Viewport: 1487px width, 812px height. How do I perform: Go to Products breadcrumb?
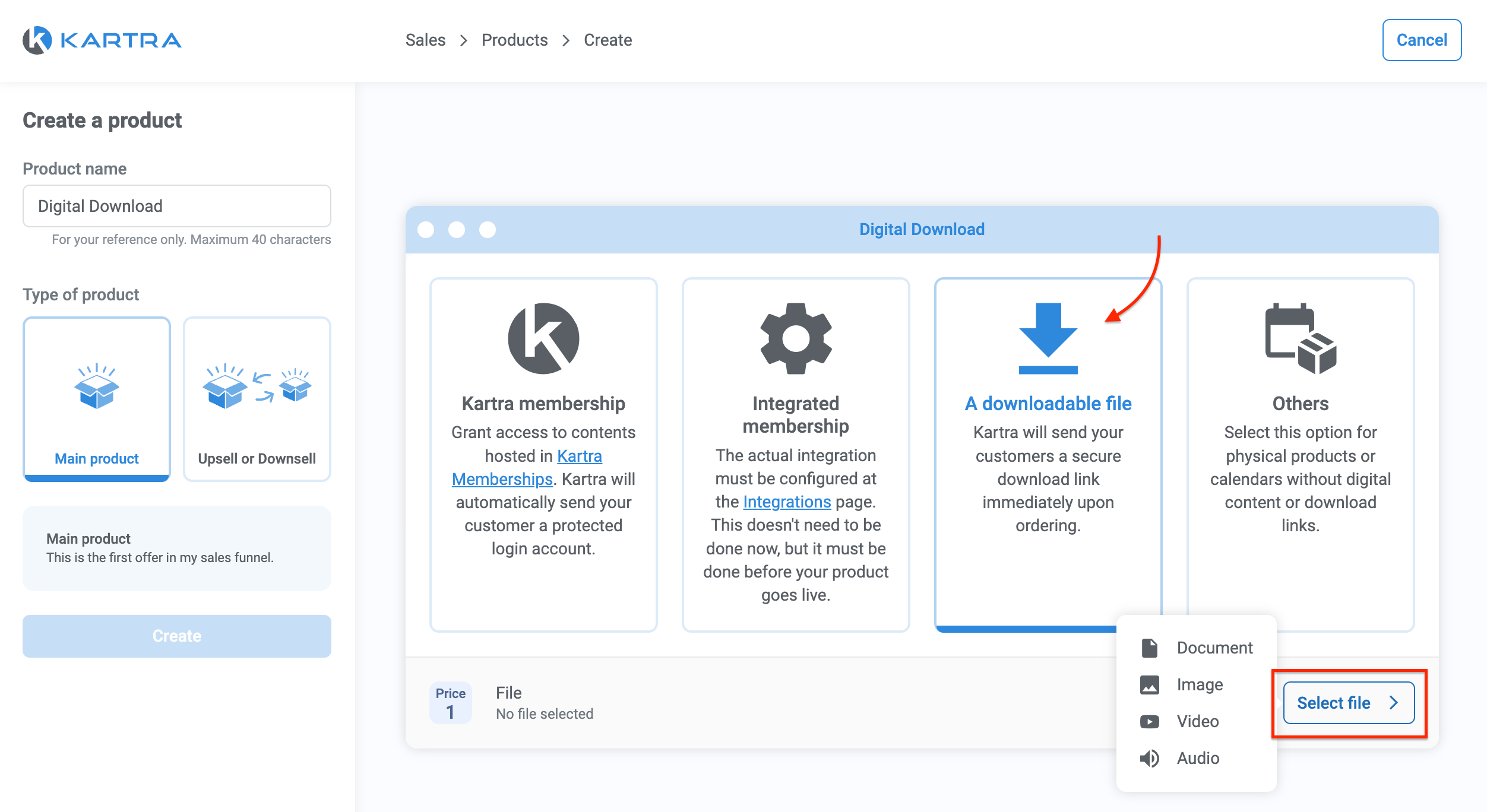514,40
